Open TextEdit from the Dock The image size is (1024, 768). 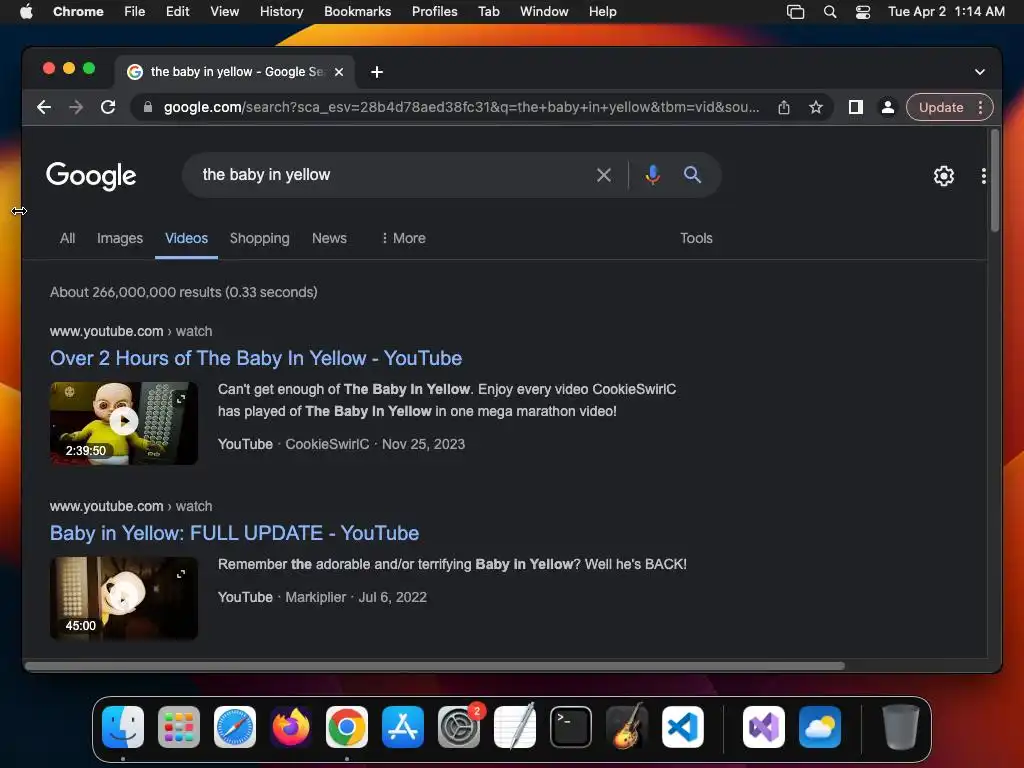pos(515,727)
